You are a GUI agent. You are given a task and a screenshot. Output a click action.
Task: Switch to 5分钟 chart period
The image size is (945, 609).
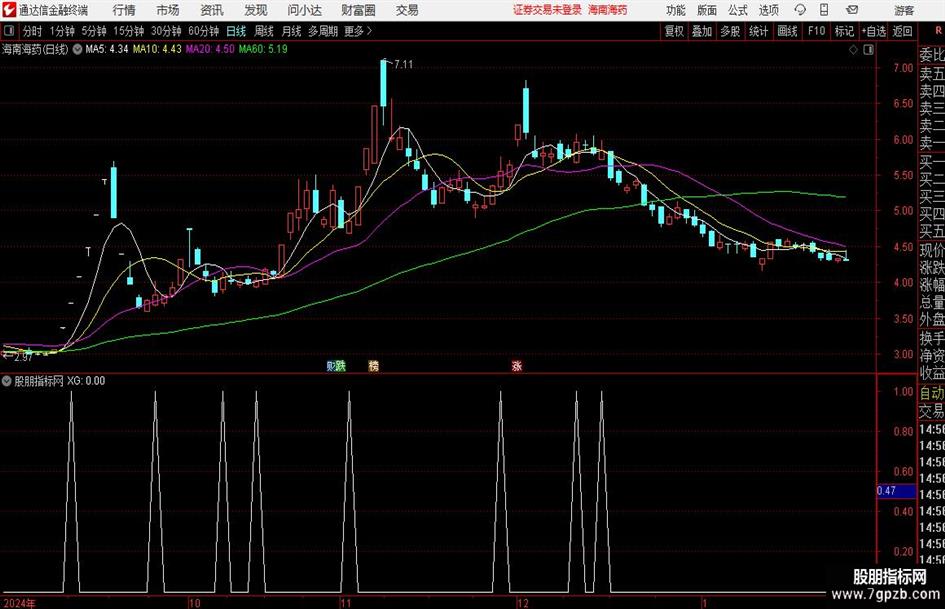pos(94,31)
